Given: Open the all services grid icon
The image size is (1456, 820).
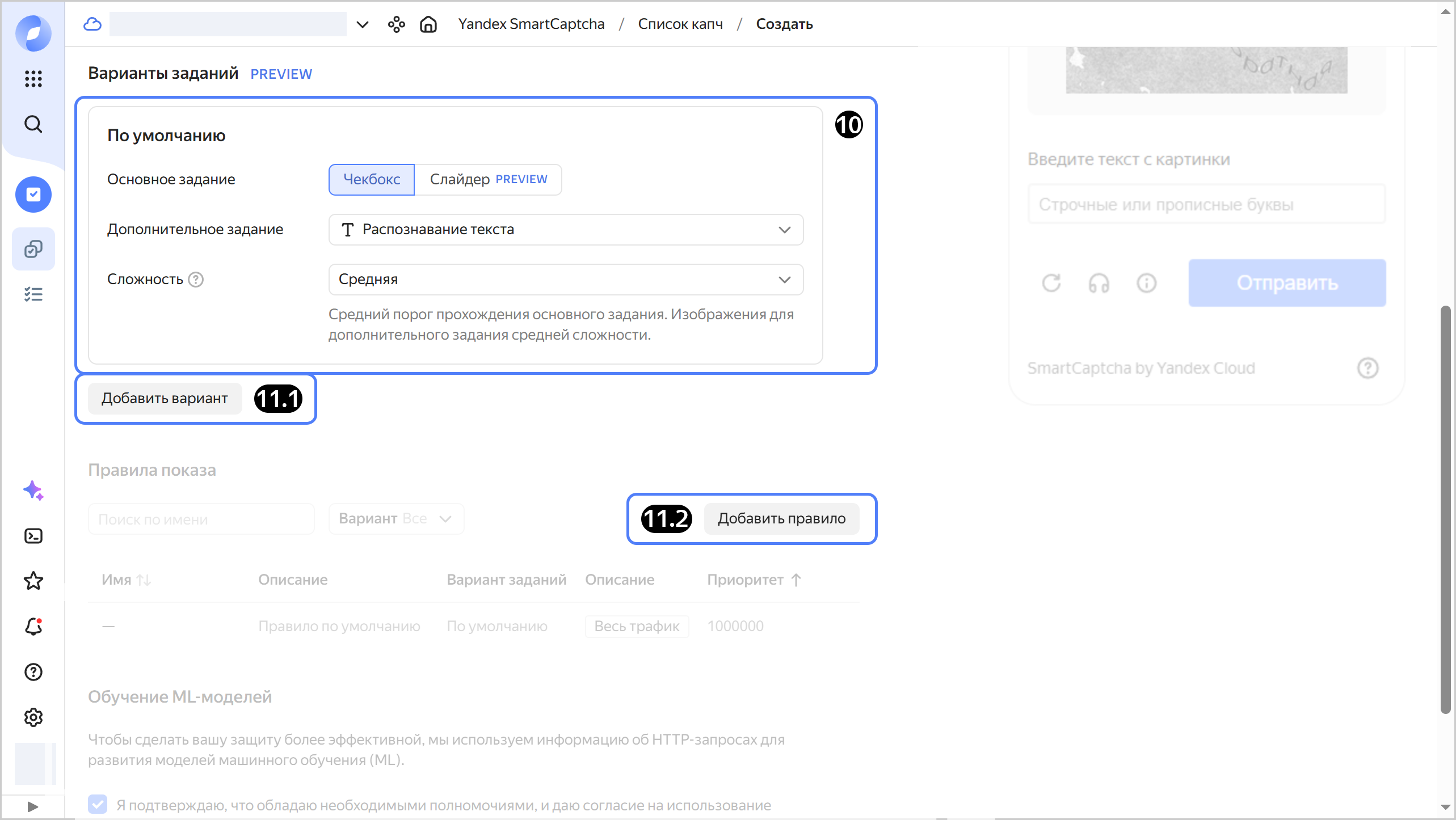Looking at the screenshot, I should coord(33,78).
